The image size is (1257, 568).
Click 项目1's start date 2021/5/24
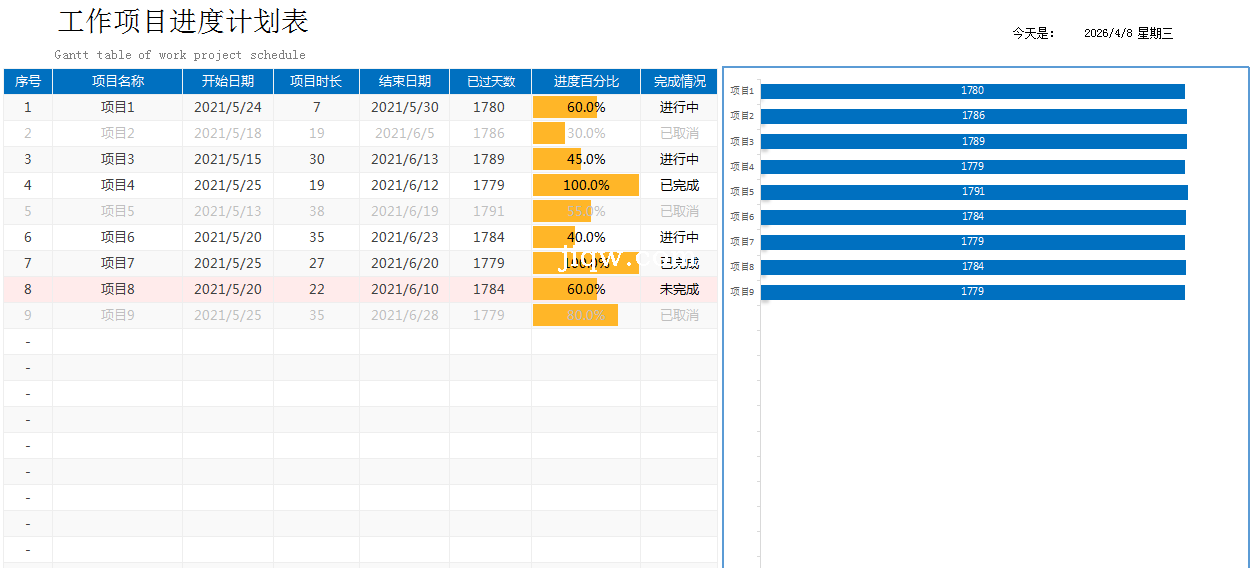pyautogui.click(x=228, y=107)
